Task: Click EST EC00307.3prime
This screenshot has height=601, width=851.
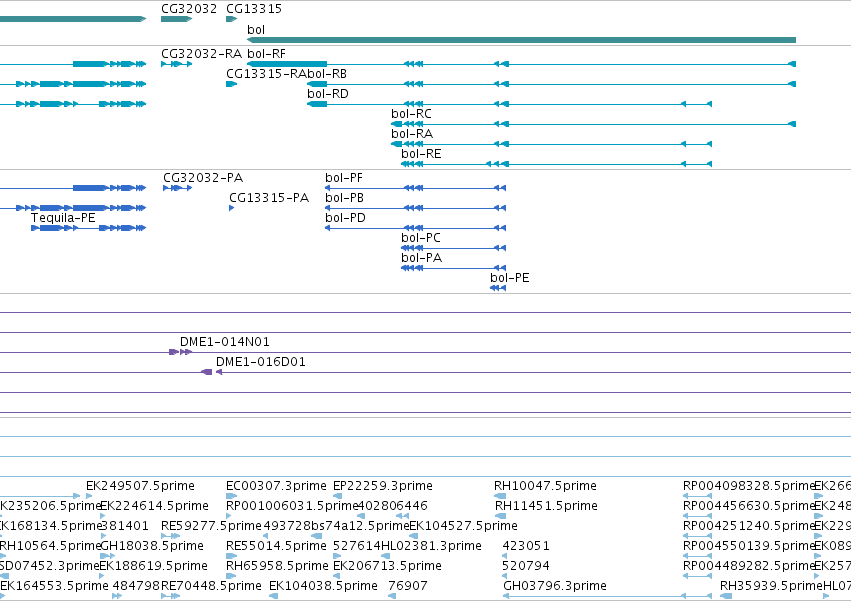Action: tap(276, 486)
